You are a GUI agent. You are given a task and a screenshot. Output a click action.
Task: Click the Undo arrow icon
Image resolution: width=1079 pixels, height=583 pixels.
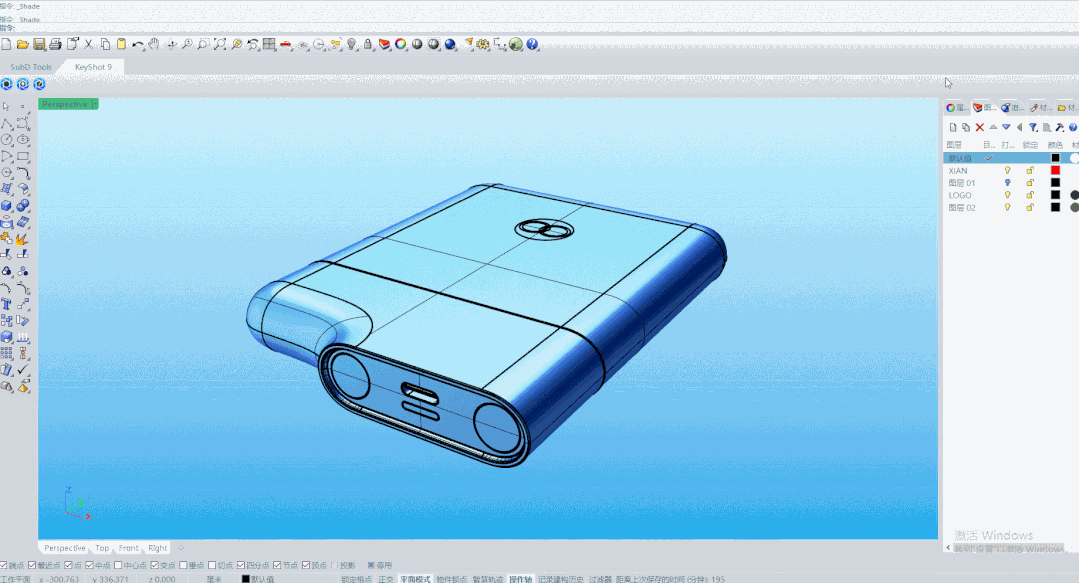click(x=138, y=44)
